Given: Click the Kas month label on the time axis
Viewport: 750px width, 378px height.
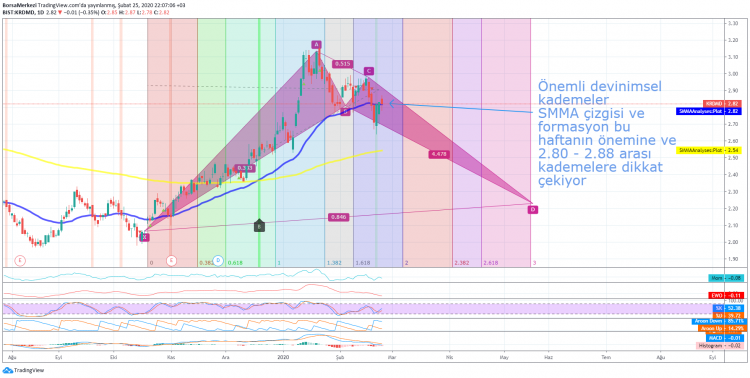Looking at the screenshot, I should 170,356.
